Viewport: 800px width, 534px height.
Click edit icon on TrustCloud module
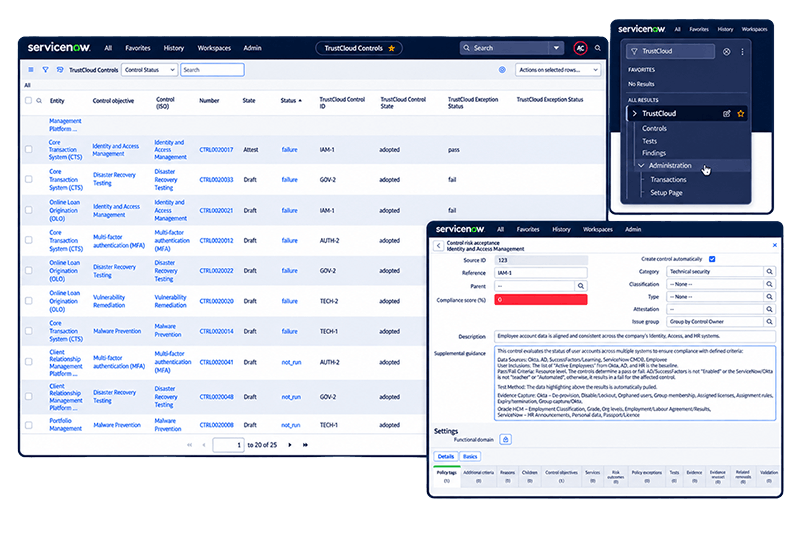[x=727, y=113]
